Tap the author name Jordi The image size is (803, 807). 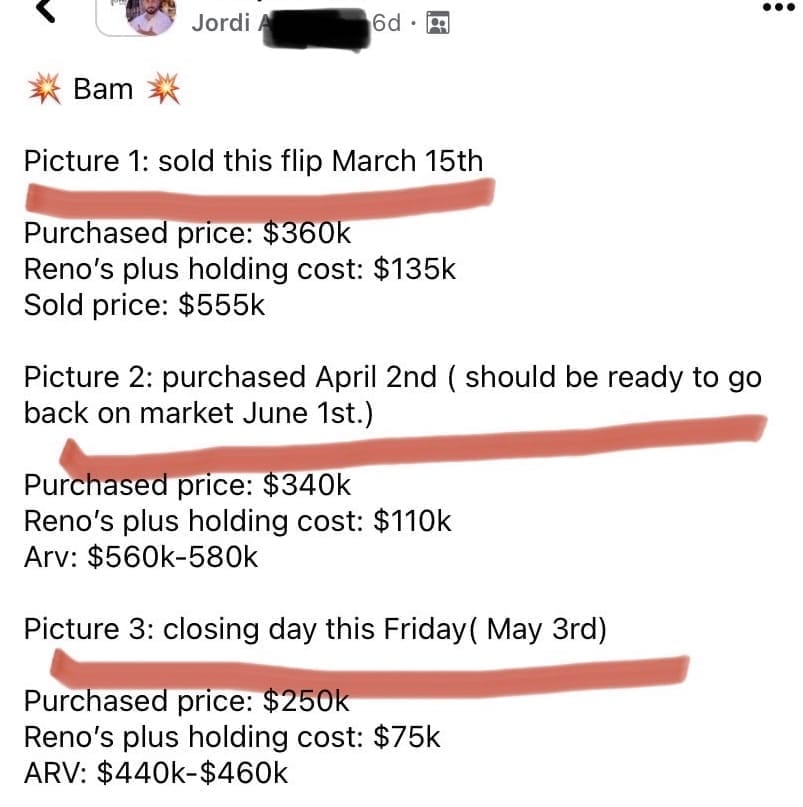220,22
